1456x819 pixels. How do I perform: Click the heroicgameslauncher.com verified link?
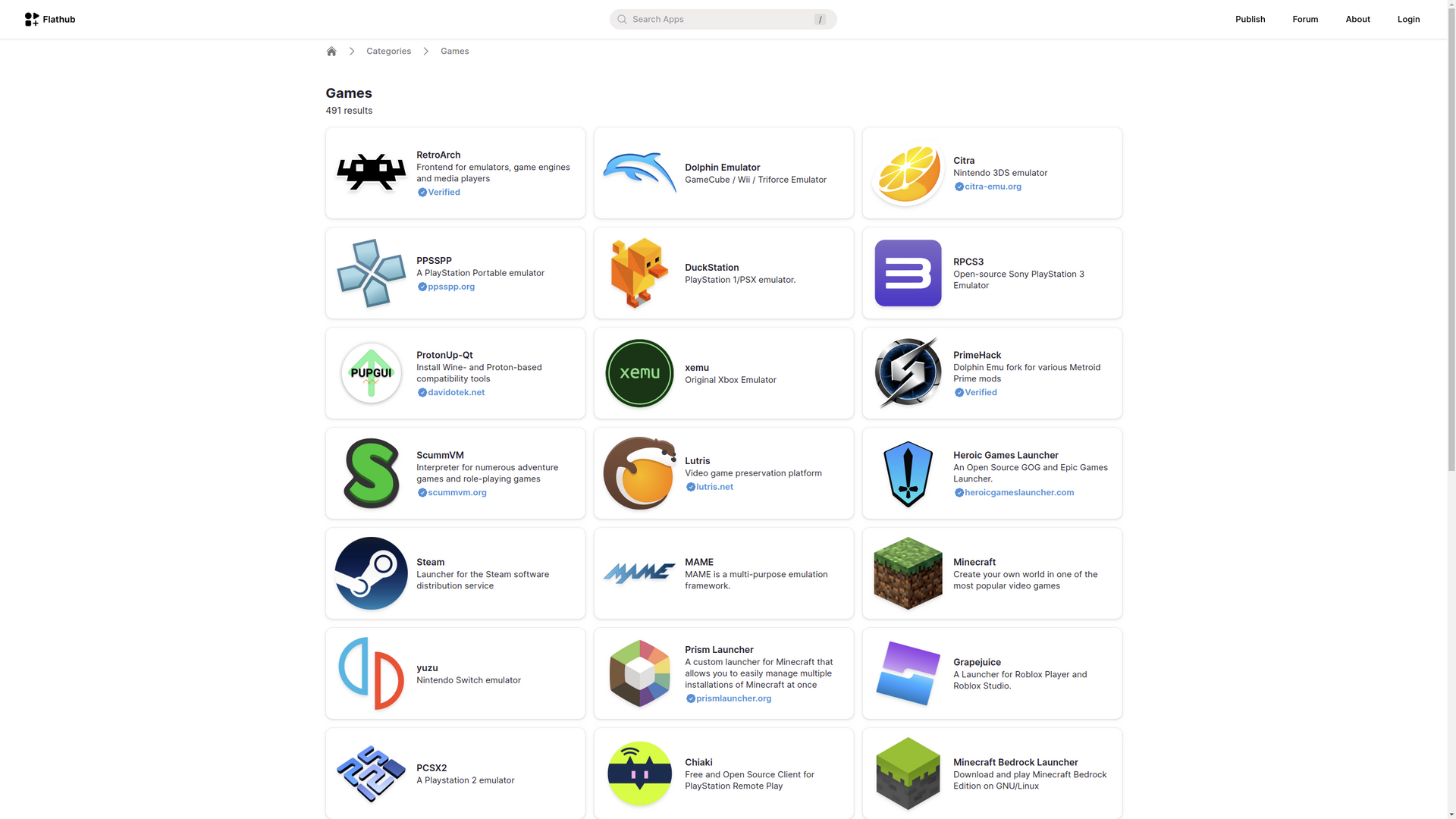tap(1018, 493)
